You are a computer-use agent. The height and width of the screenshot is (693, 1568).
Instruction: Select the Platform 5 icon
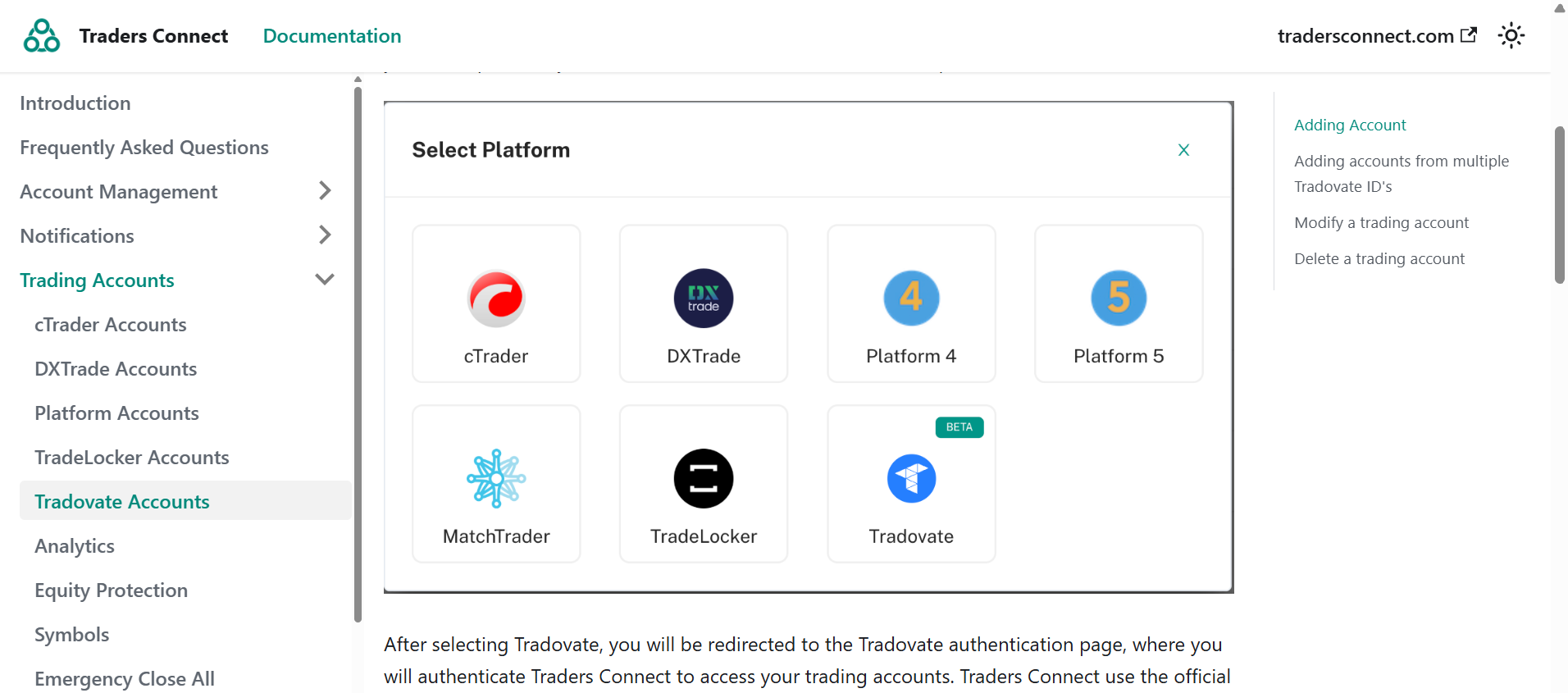(x=1119, y=298)
